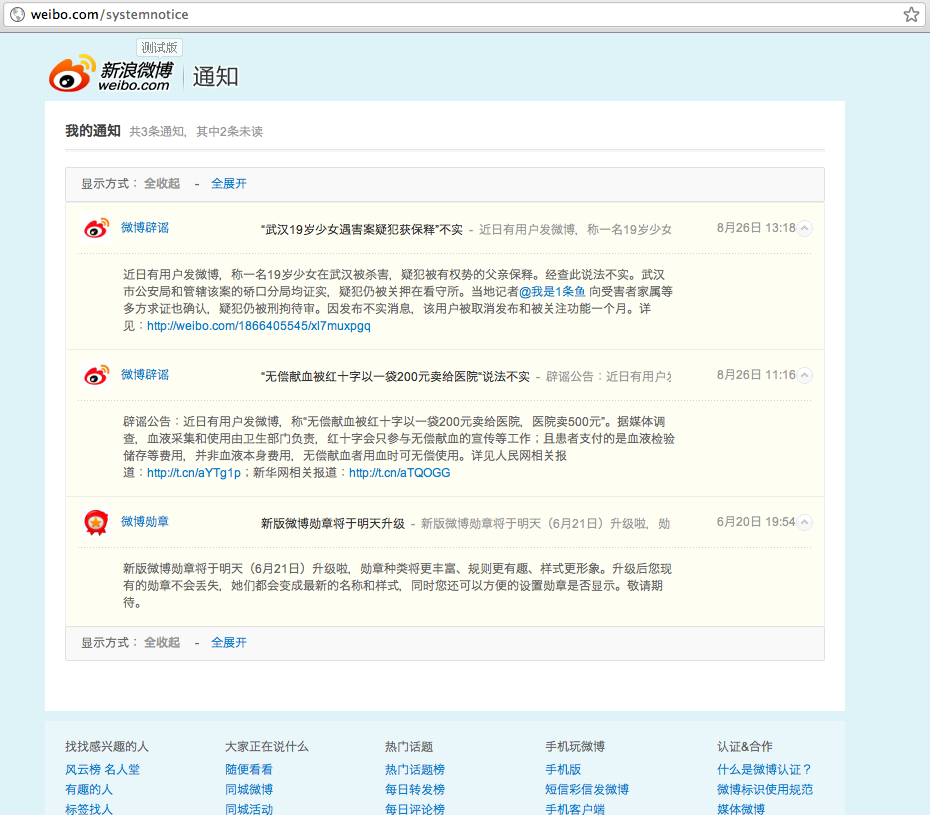Open footer link 微博标识使用规范
930x815 pixels.
(765, 790)
